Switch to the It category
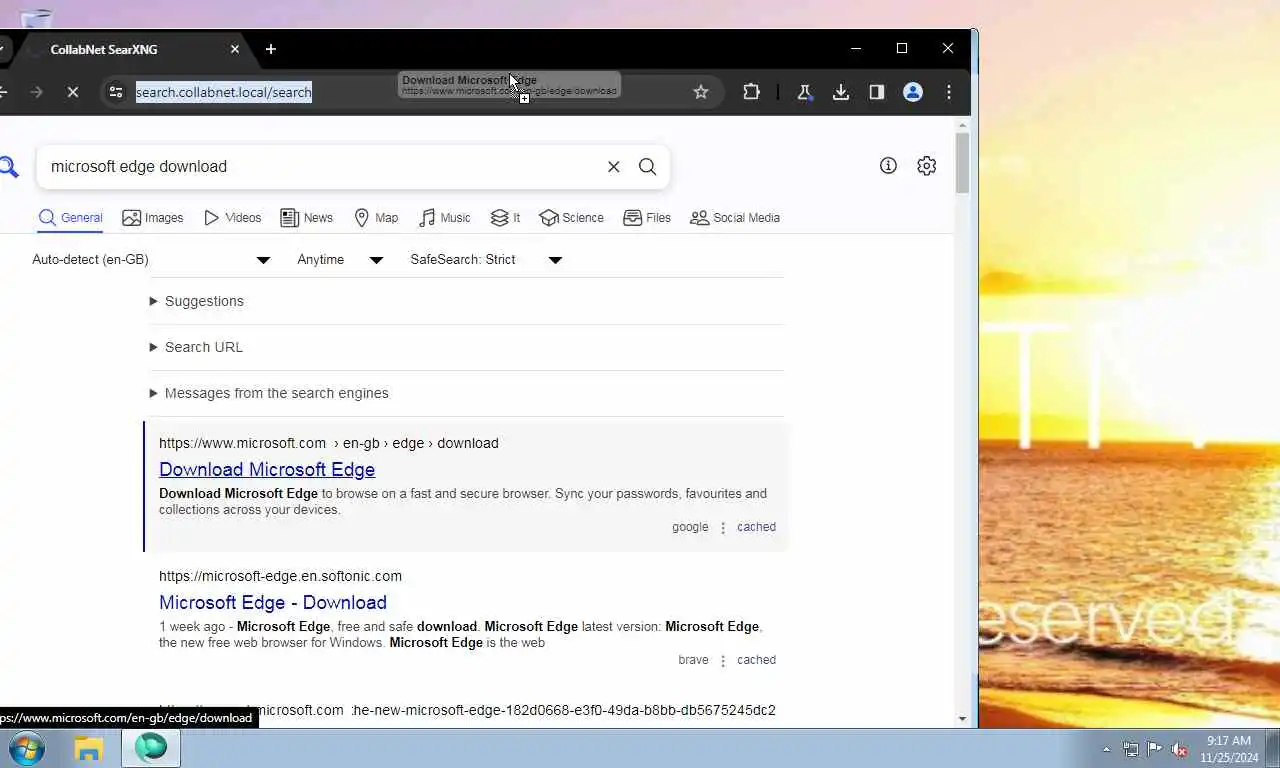The image size is (1280, 768). (x=505, y=218)
